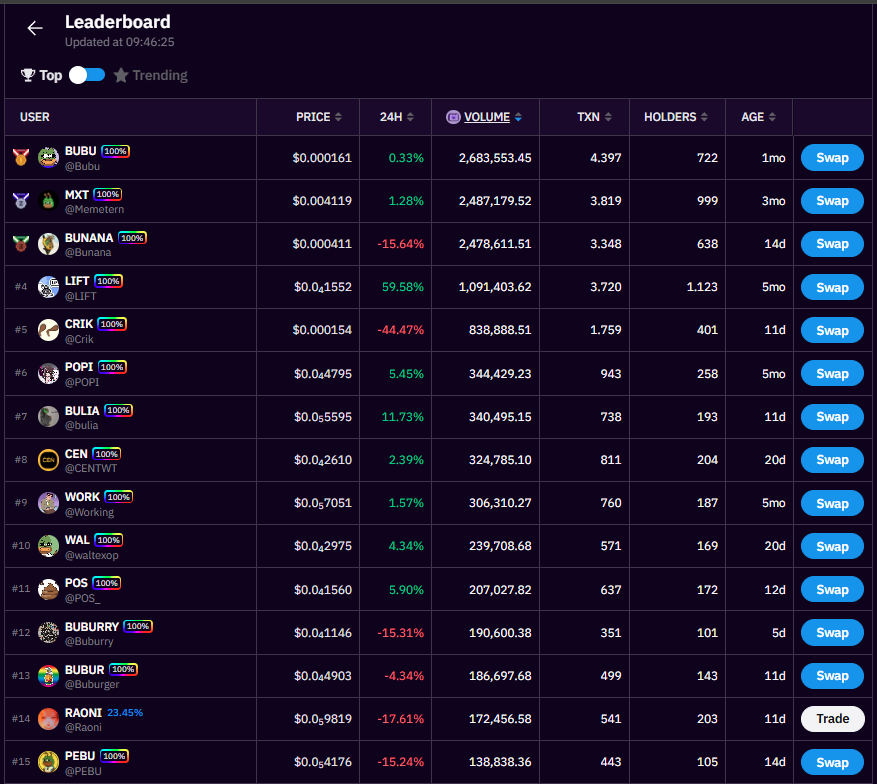This screenshot has width=877, height=784.
Task: Swap the CEN token
Action: coord(832,460)
